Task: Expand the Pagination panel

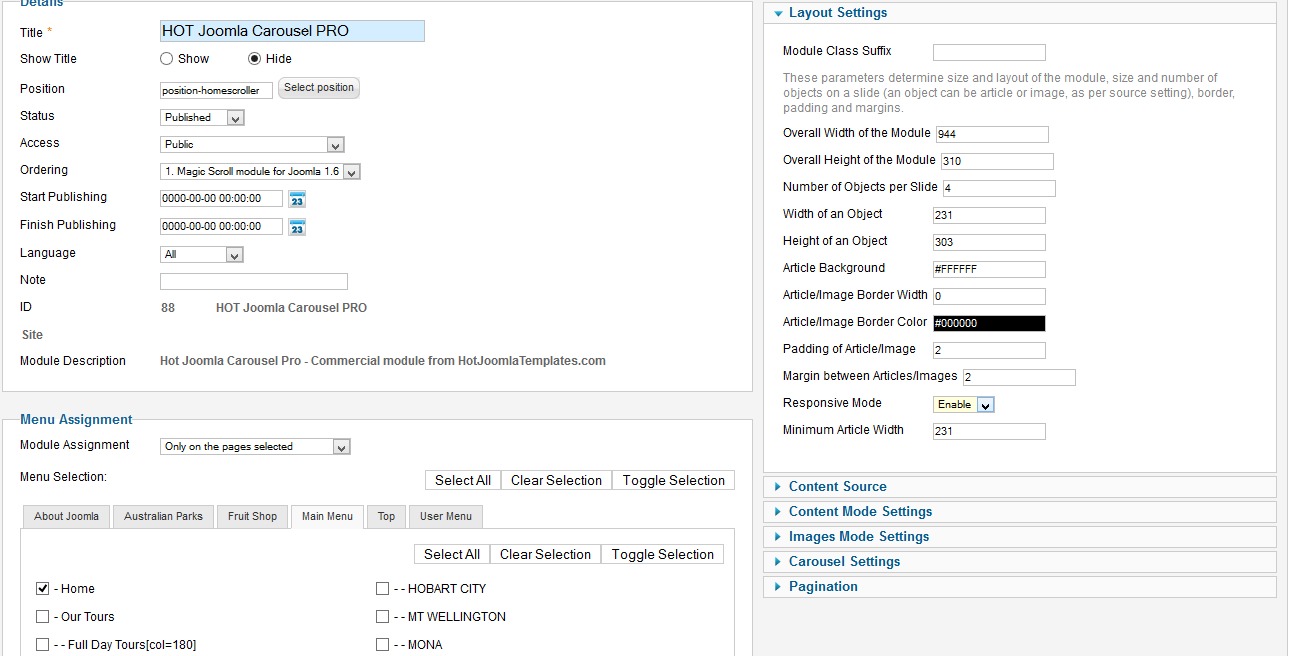Action: (x=1020, y=587)
